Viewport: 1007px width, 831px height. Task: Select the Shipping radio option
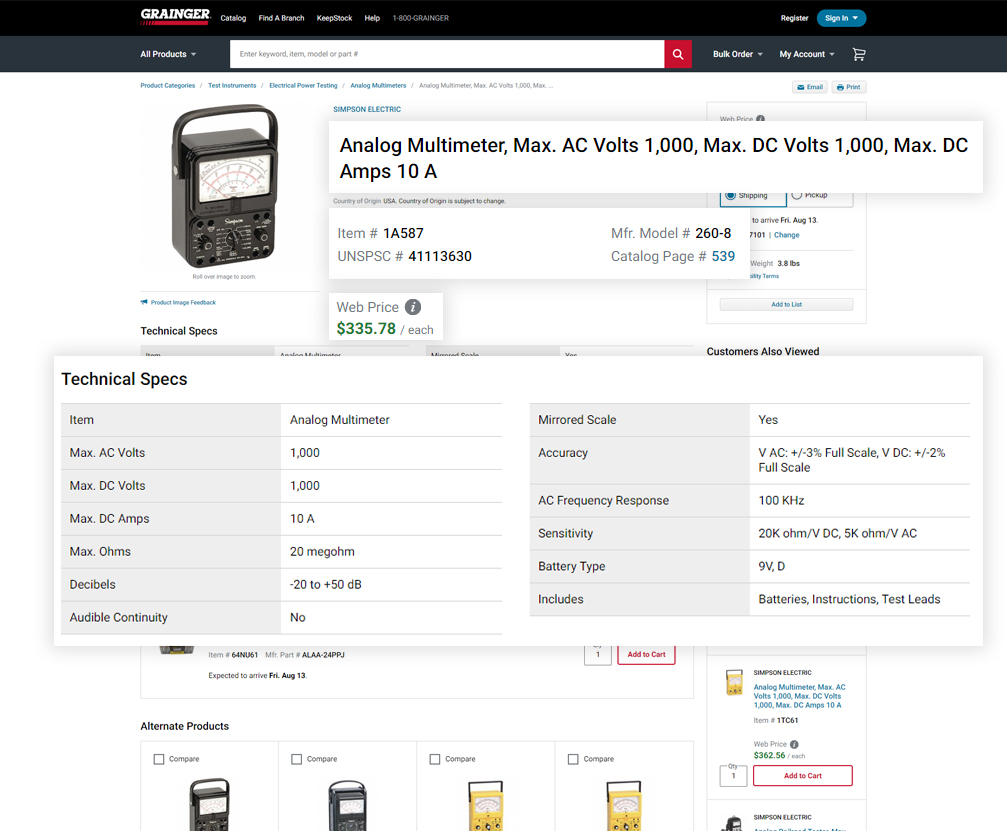pos(731,195)
